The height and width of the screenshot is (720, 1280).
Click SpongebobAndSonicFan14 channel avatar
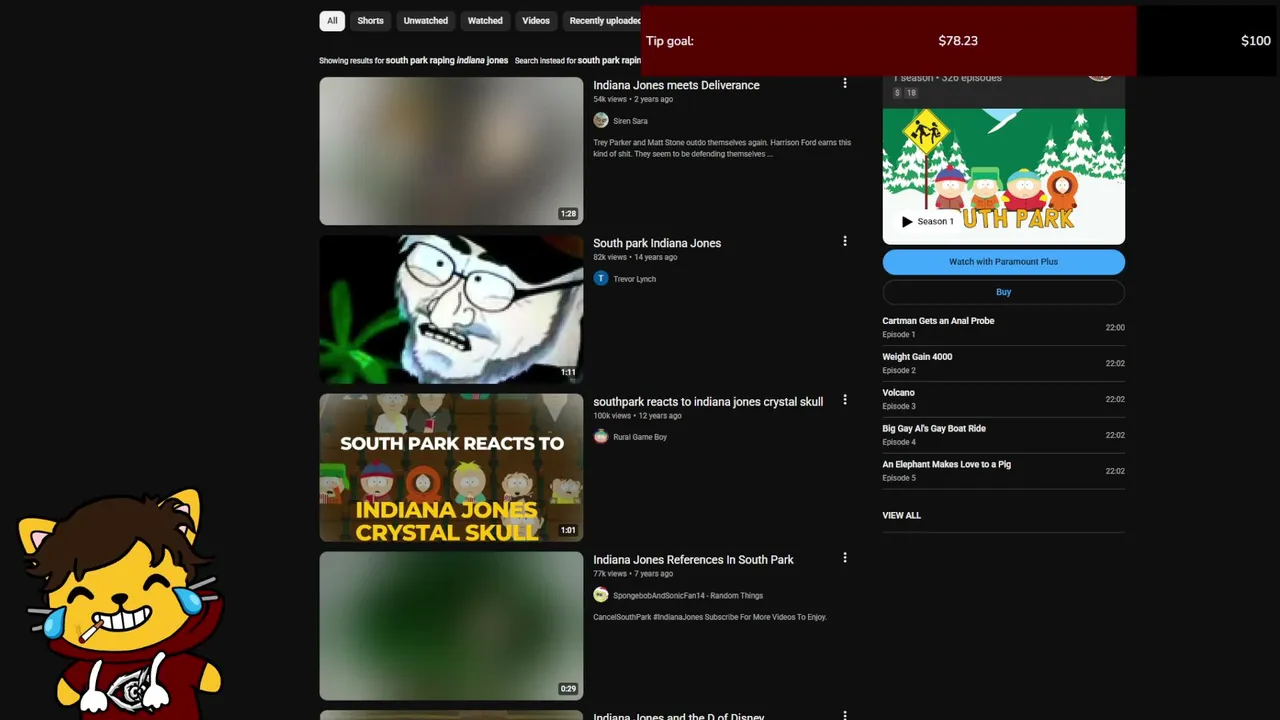601,595
